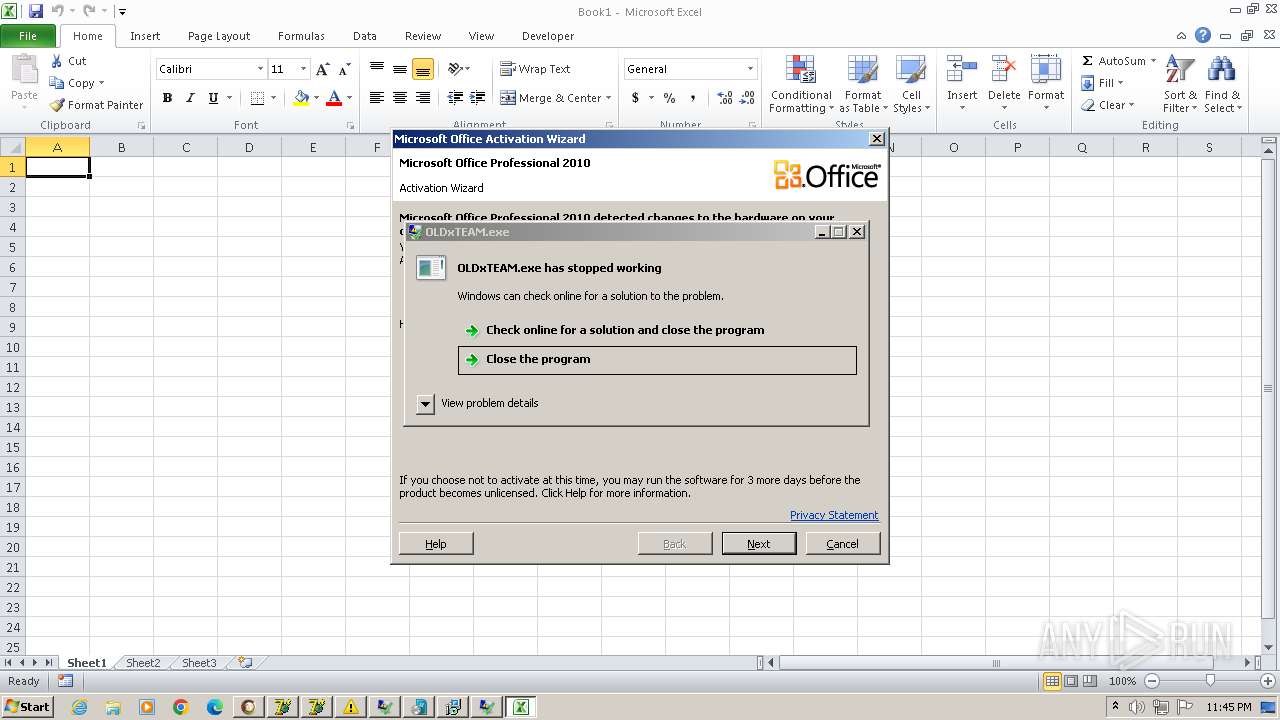Toggle Wrap Text
Viewport: 1280px width, 720px height.
click(x=535, y=69)
